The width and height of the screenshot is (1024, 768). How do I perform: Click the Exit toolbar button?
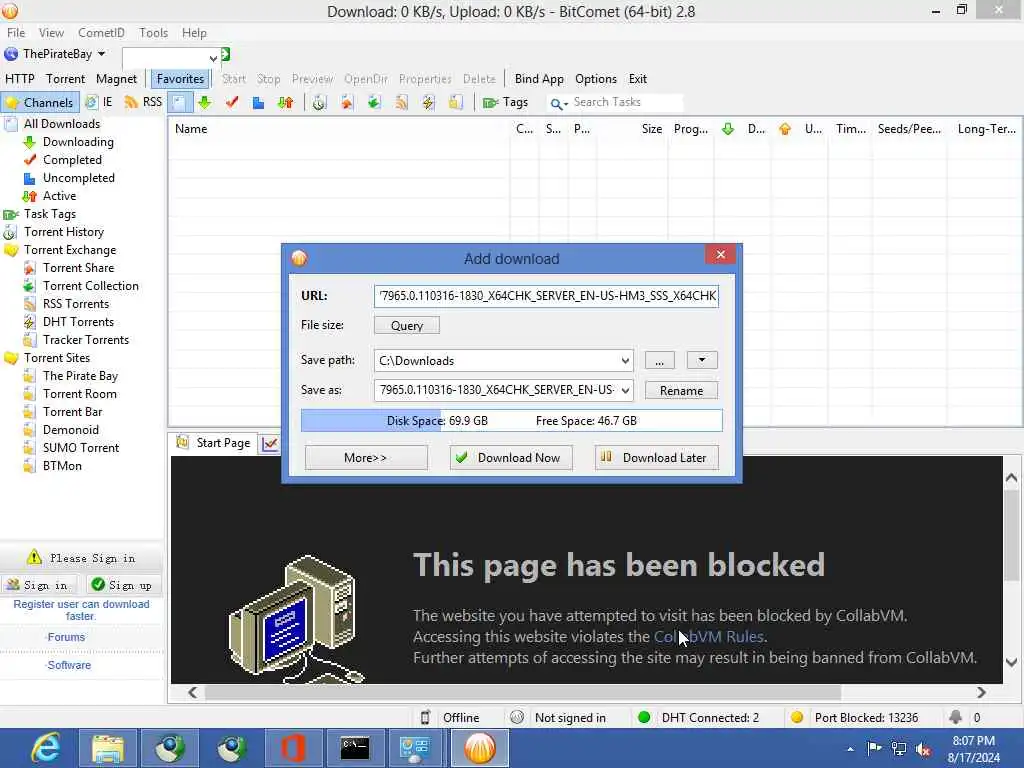(637, 79)
